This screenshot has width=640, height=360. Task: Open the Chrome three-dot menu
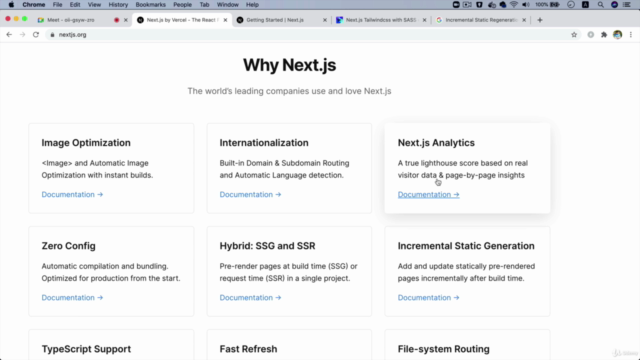point(631,35)
